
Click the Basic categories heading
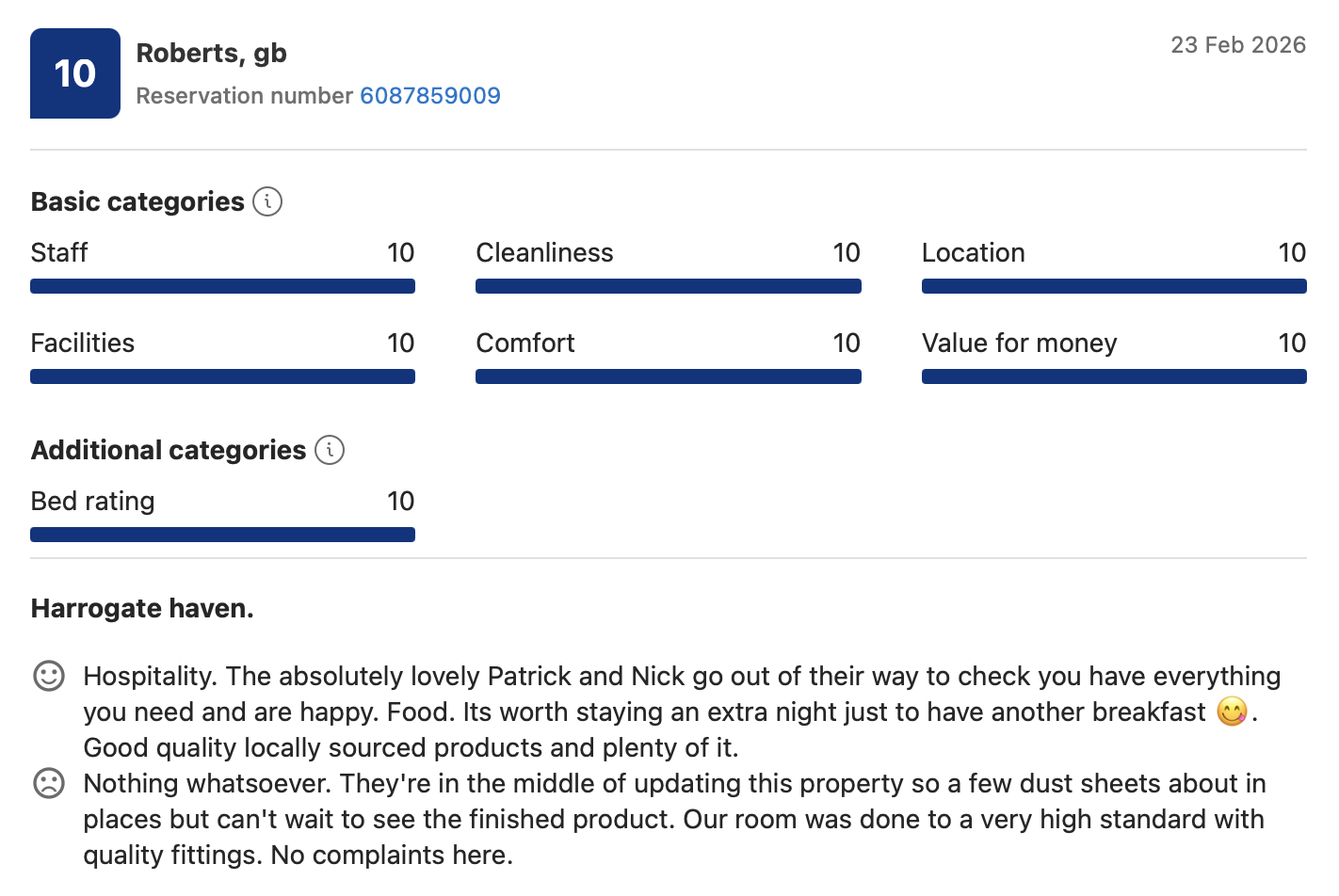pyautogui.click(x=137, y=201)
